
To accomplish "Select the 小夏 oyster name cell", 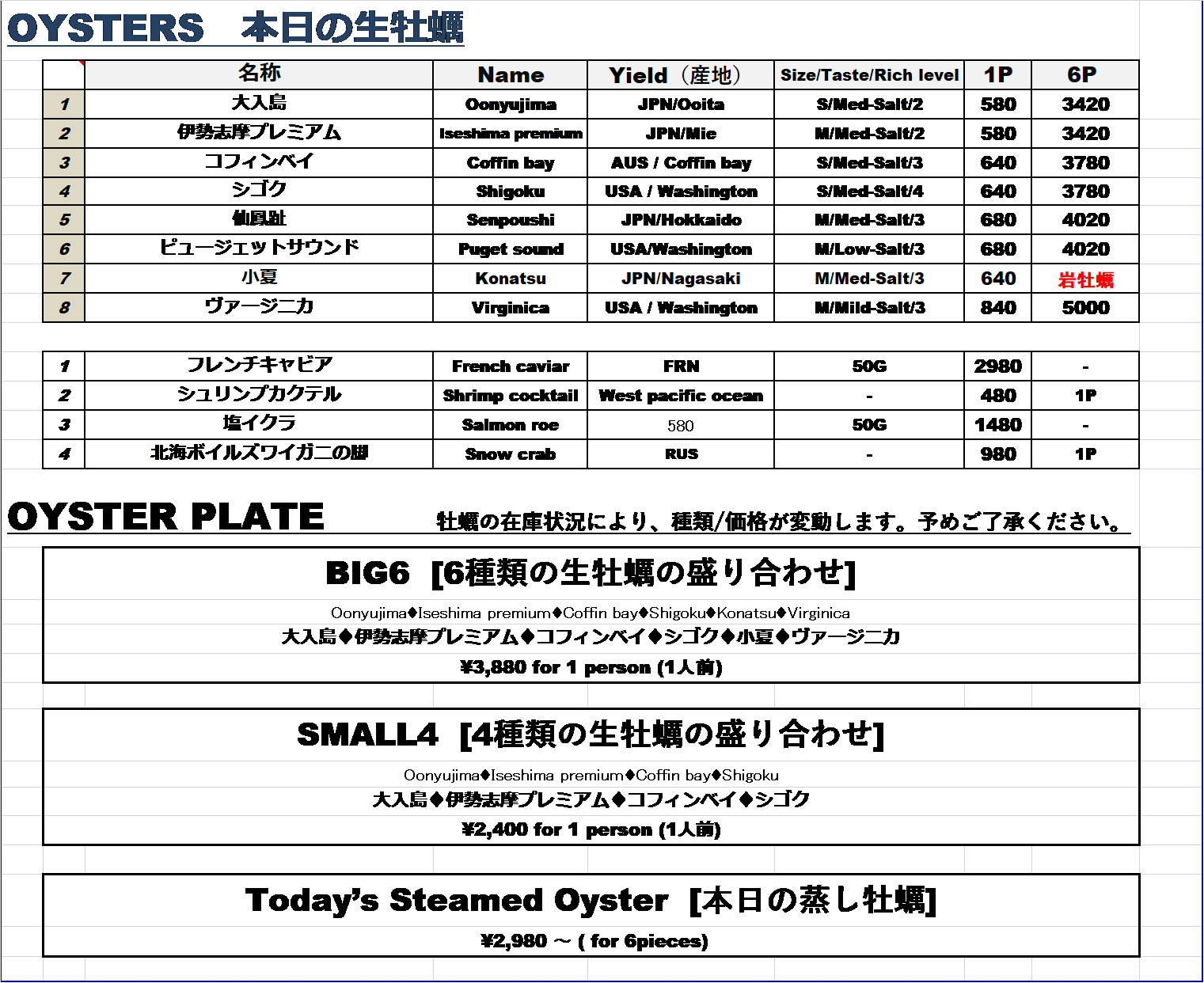I will [x=259, y=278].
